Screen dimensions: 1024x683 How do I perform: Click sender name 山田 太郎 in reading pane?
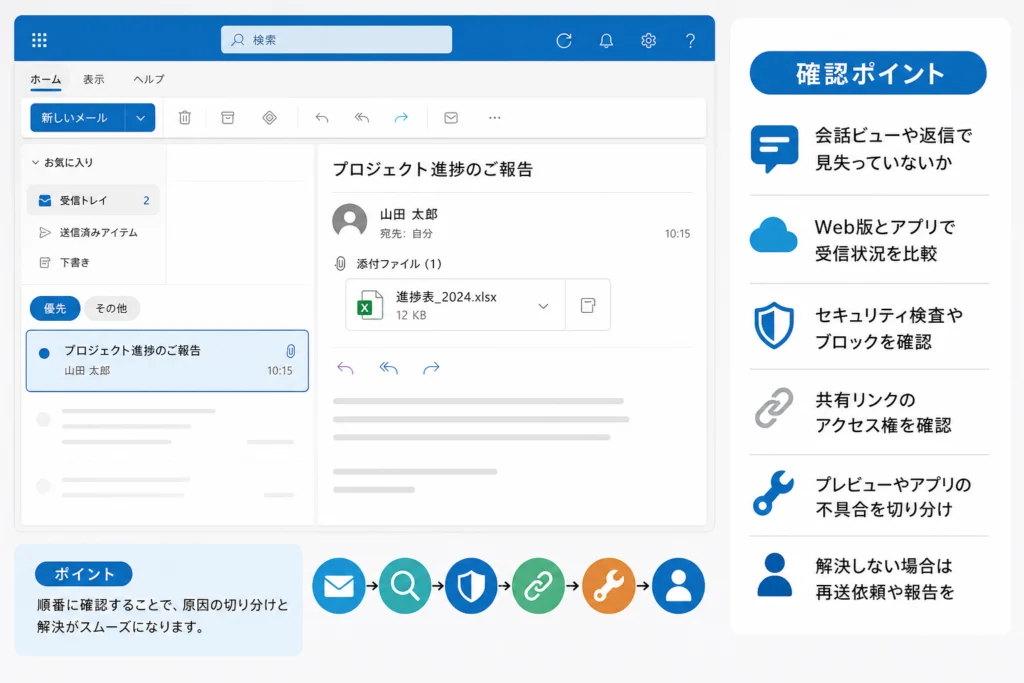(x=409, y=214)
